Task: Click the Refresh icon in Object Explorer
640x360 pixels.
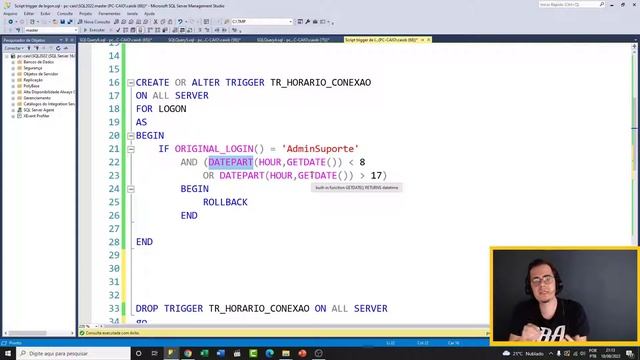Action: tap(58, 48)
